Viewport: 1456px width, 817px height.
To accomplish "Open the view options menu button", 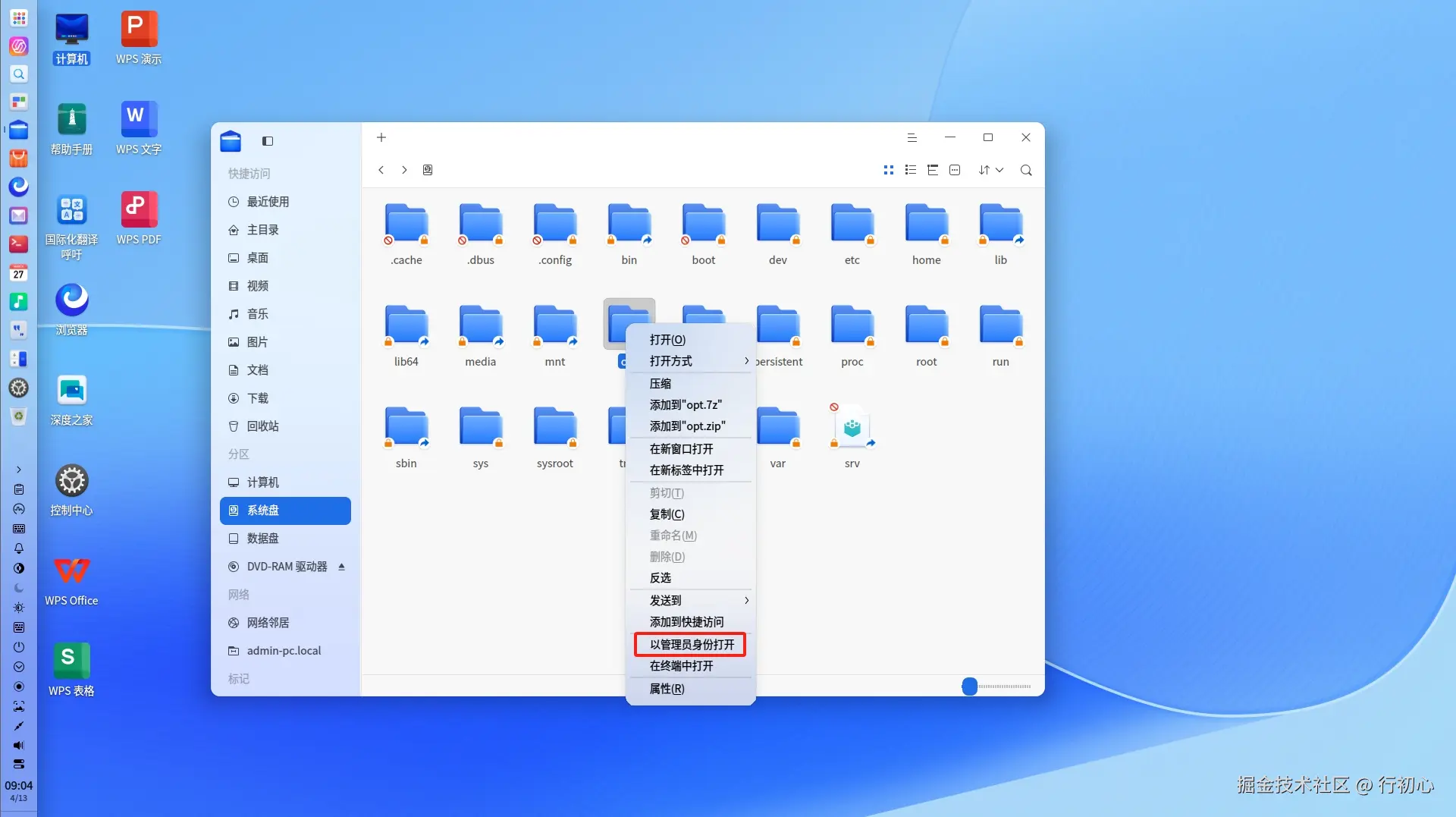I will click(x=955, y=170).
